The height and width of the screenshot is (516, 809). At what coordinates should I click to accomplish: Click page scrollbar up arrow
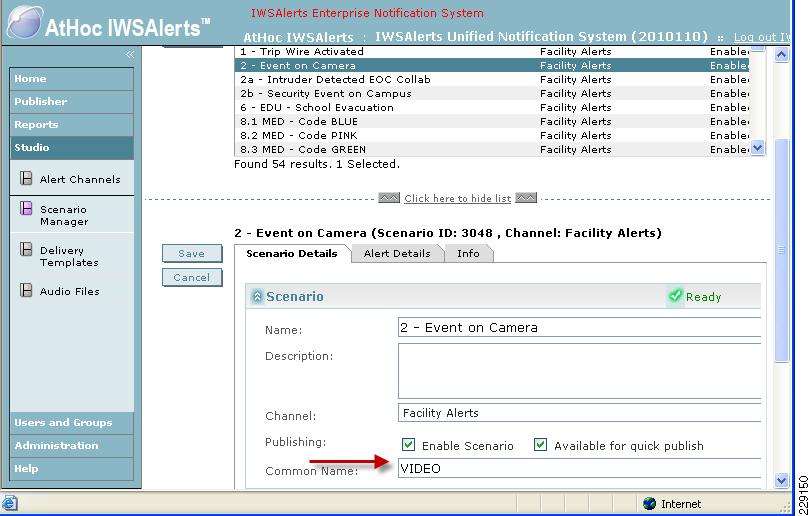(781, 54)
